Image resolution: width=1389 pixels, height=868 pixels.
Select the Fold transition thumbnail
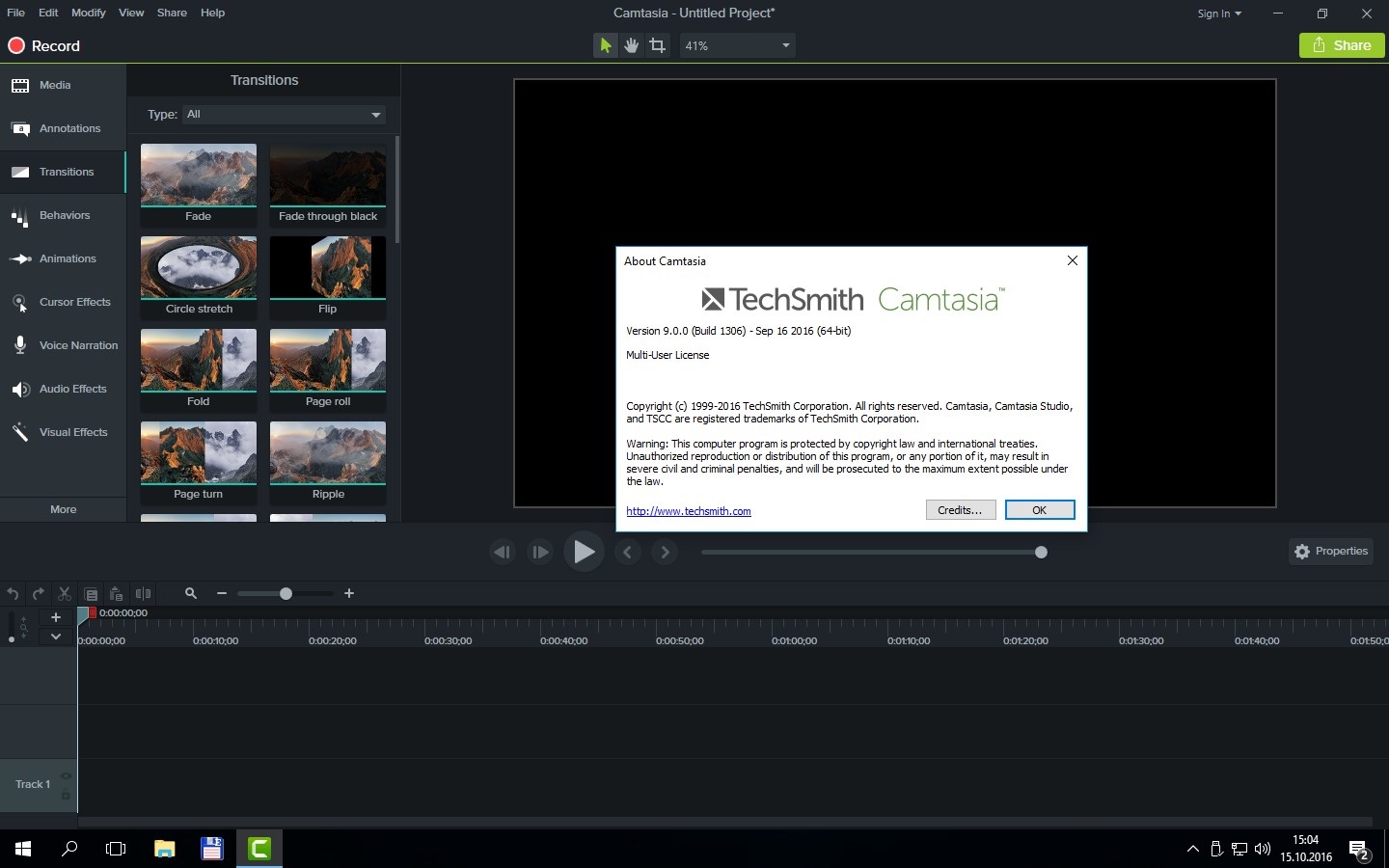(199, 369)
